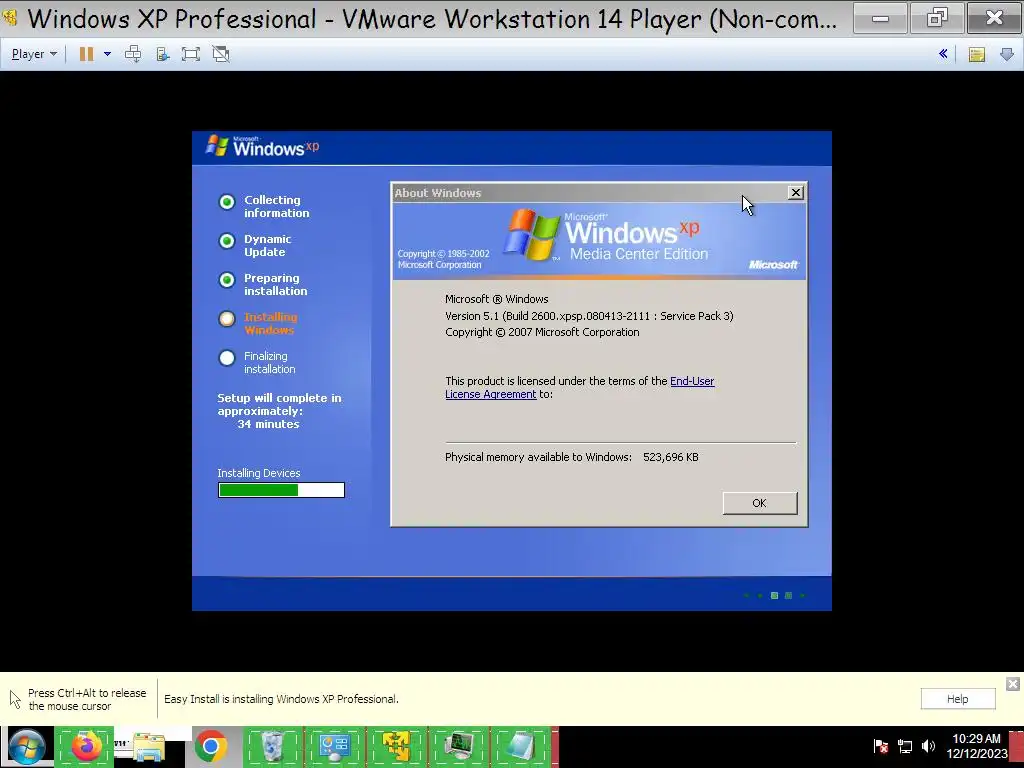Click the memory value 523,696 KB
The image size is (1024, 768).
pyautogui.click(x=671, y=457)
